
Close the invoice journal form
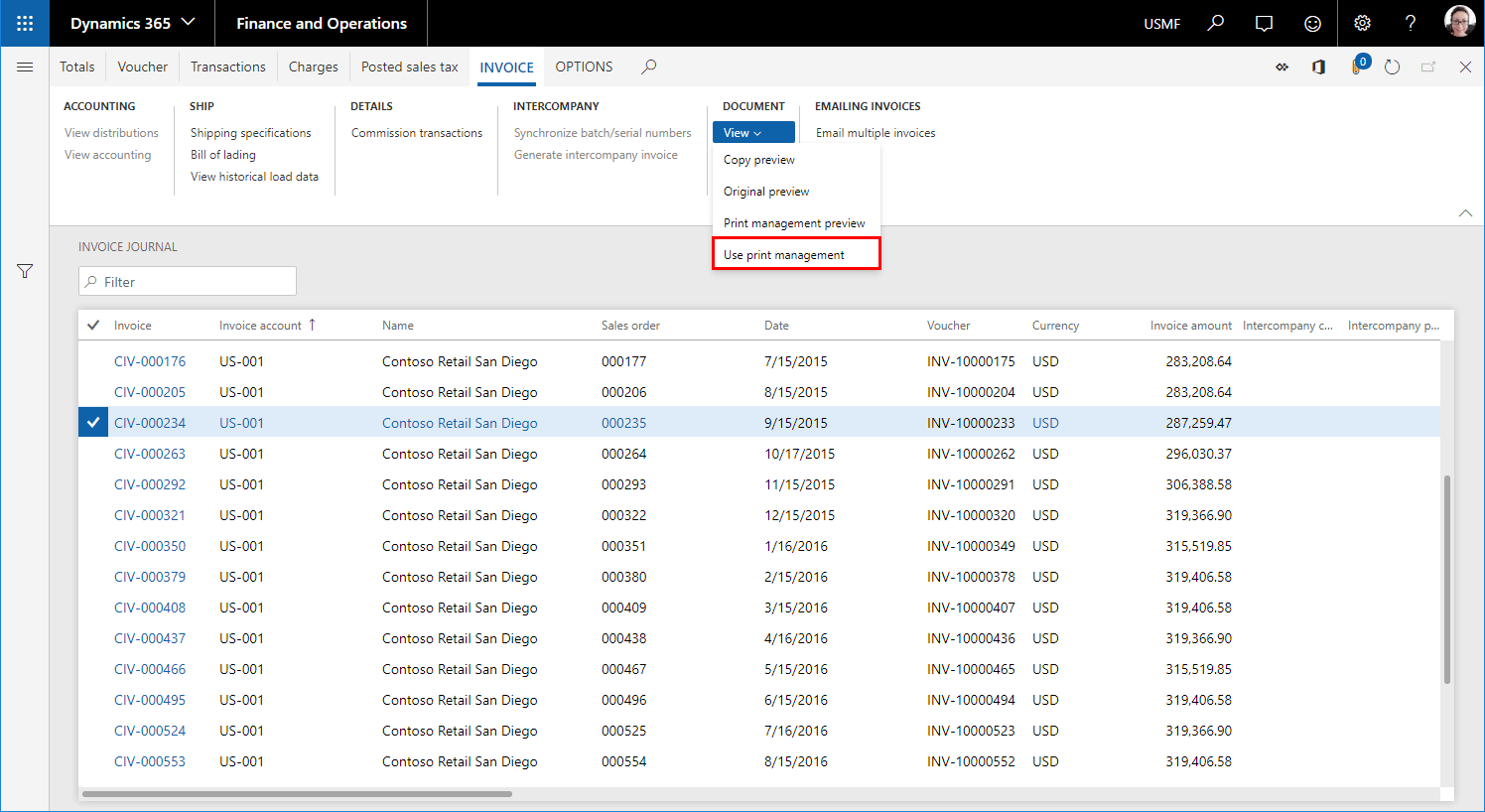pos(1465,67)
